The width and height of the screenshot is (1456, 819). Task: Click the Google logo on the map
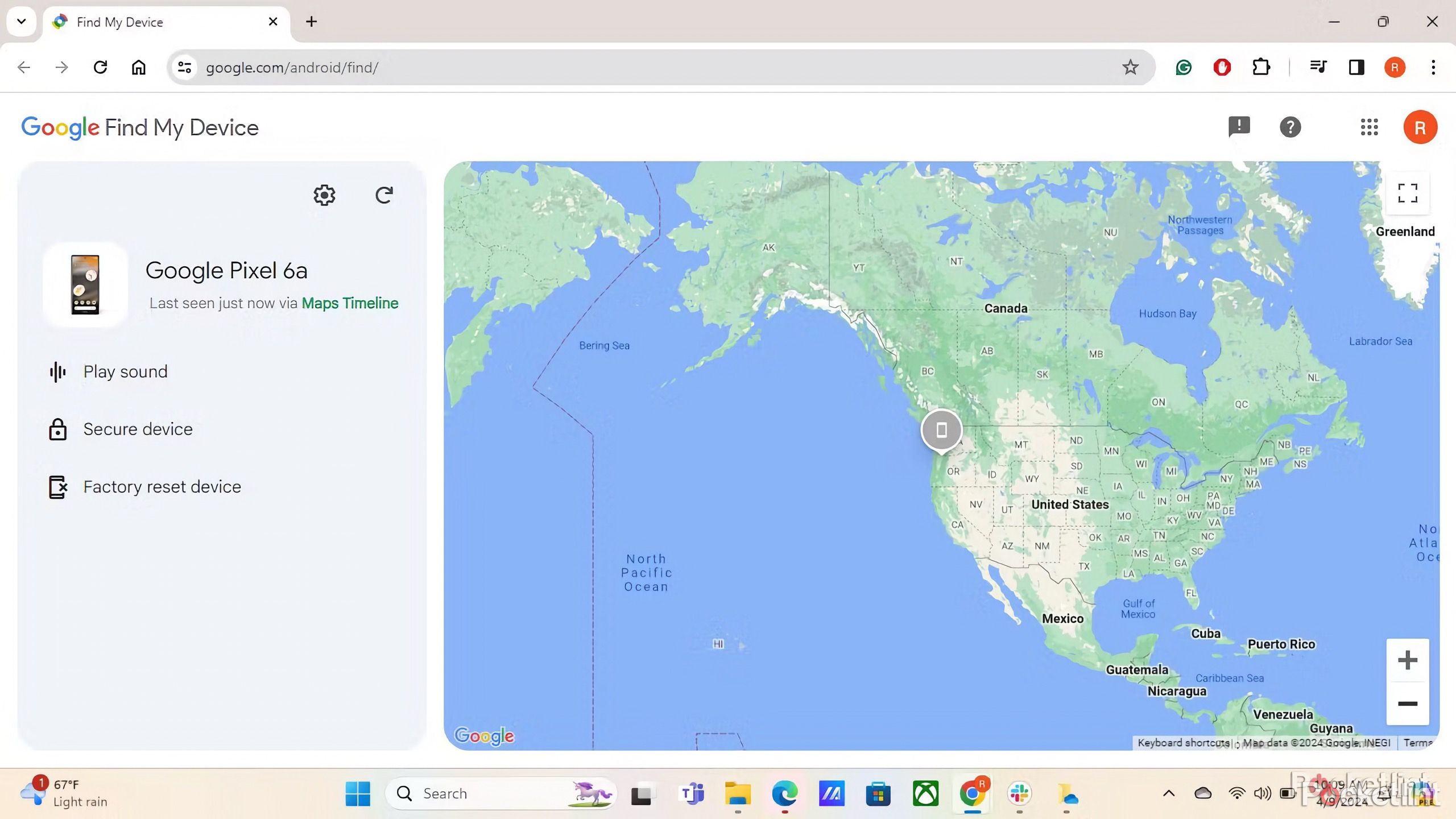484,735
